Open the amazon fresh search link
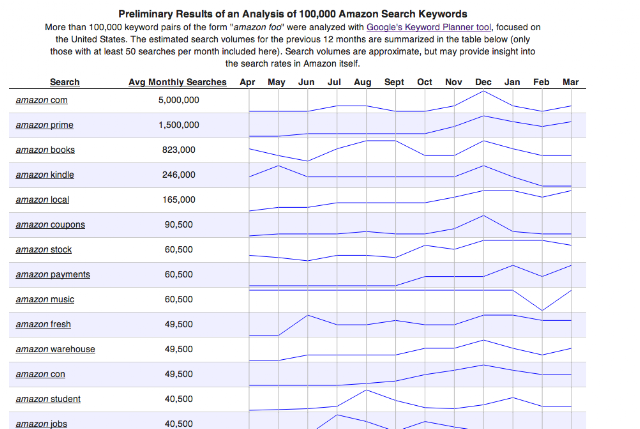 point(43,324)
